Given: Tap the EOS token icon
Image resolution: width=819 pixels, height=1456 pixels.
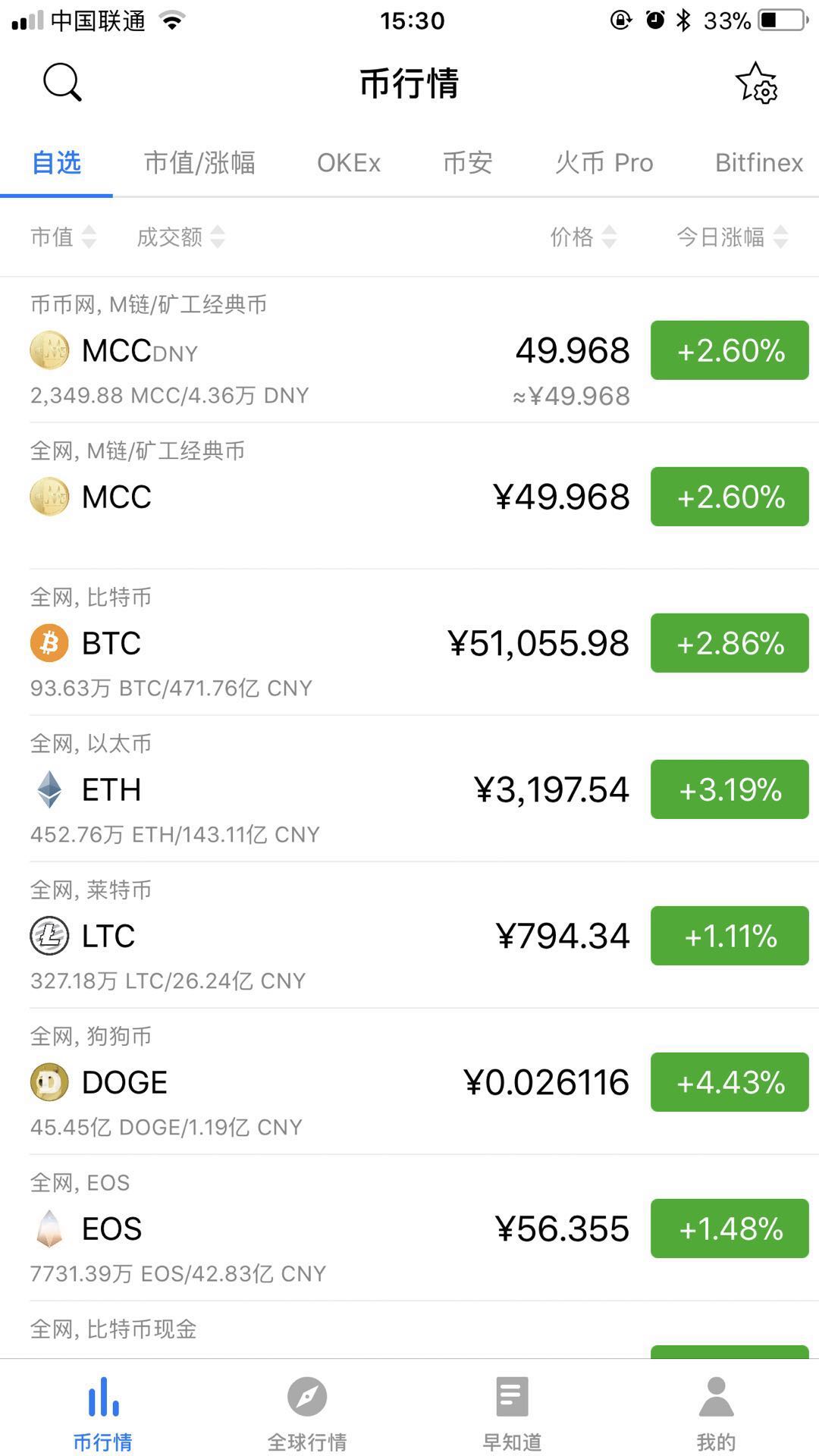Looking at the screenshot, I should point(49,1228).
